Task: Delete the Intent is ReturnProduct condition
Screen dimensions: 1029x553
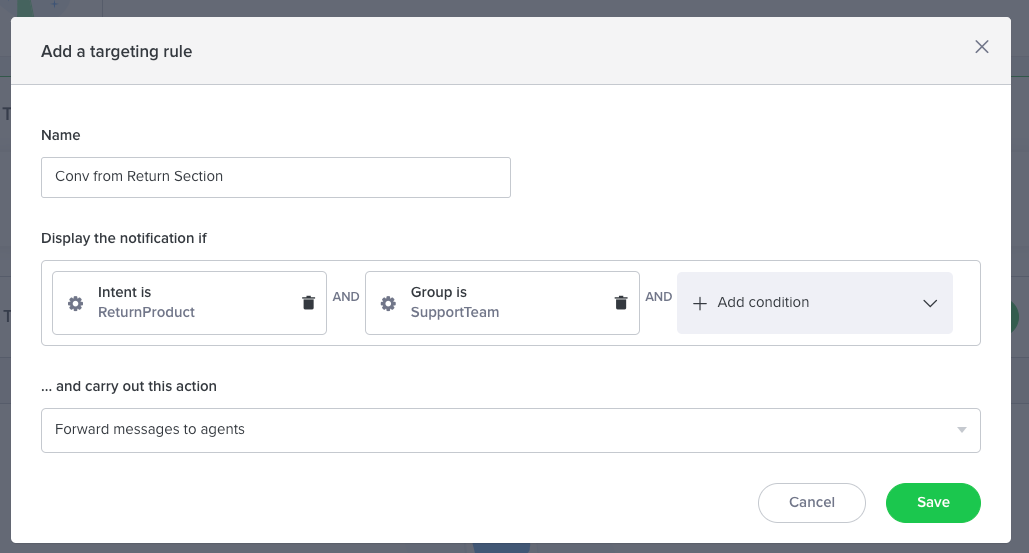Action: click(308, 303)
